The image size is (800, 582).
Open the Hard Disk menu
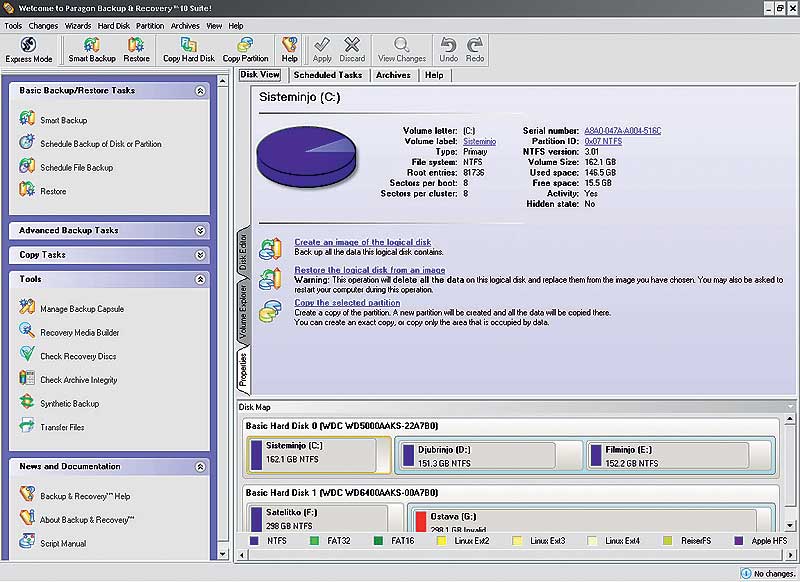pos(114,26)
